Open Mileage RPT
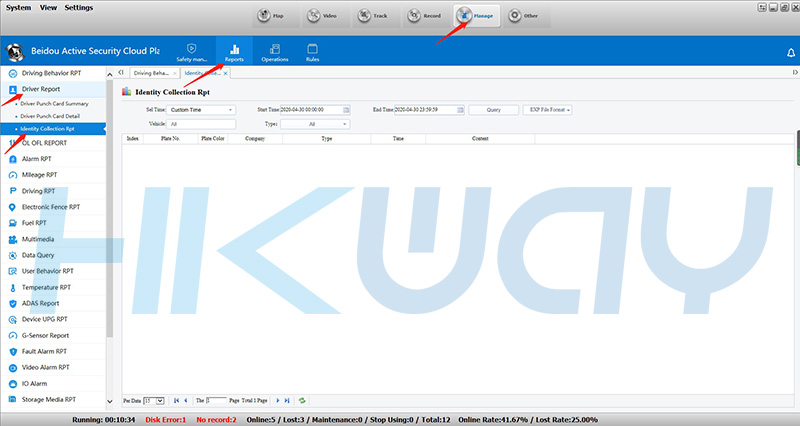 point(53,175)
